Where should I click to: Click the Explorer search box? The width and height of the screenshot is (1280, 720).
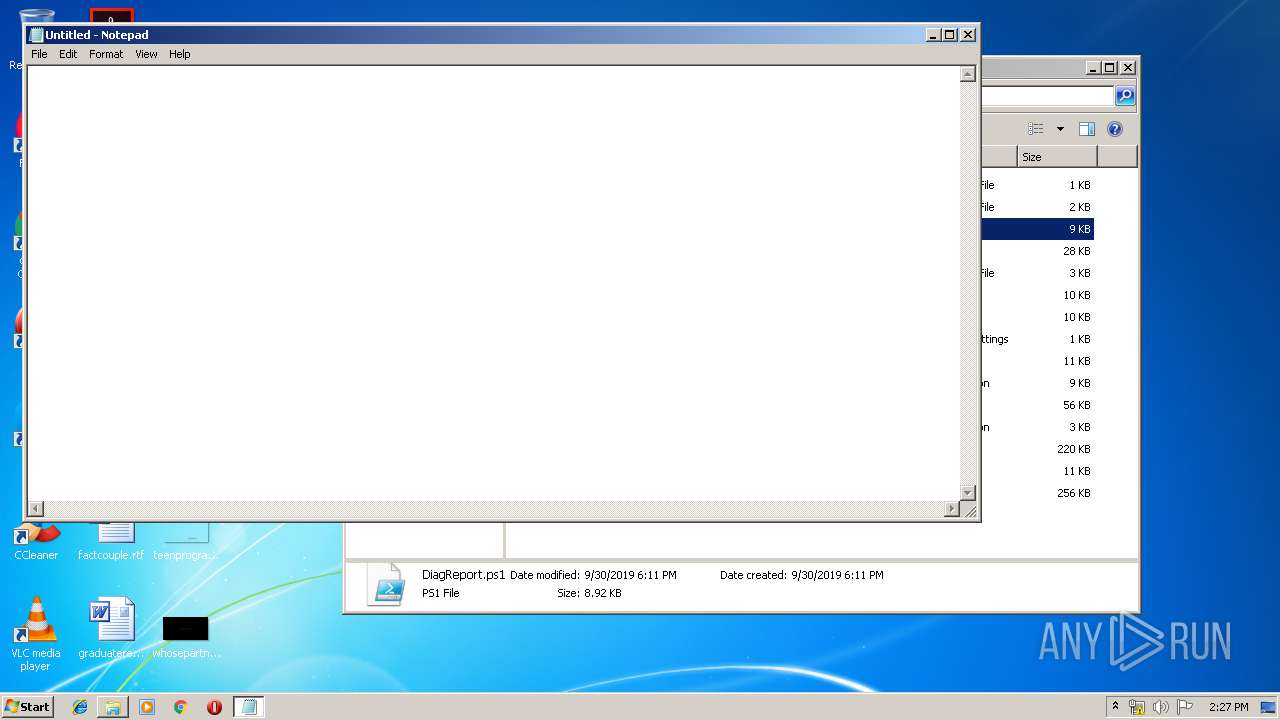click(x=1047, y=96)
